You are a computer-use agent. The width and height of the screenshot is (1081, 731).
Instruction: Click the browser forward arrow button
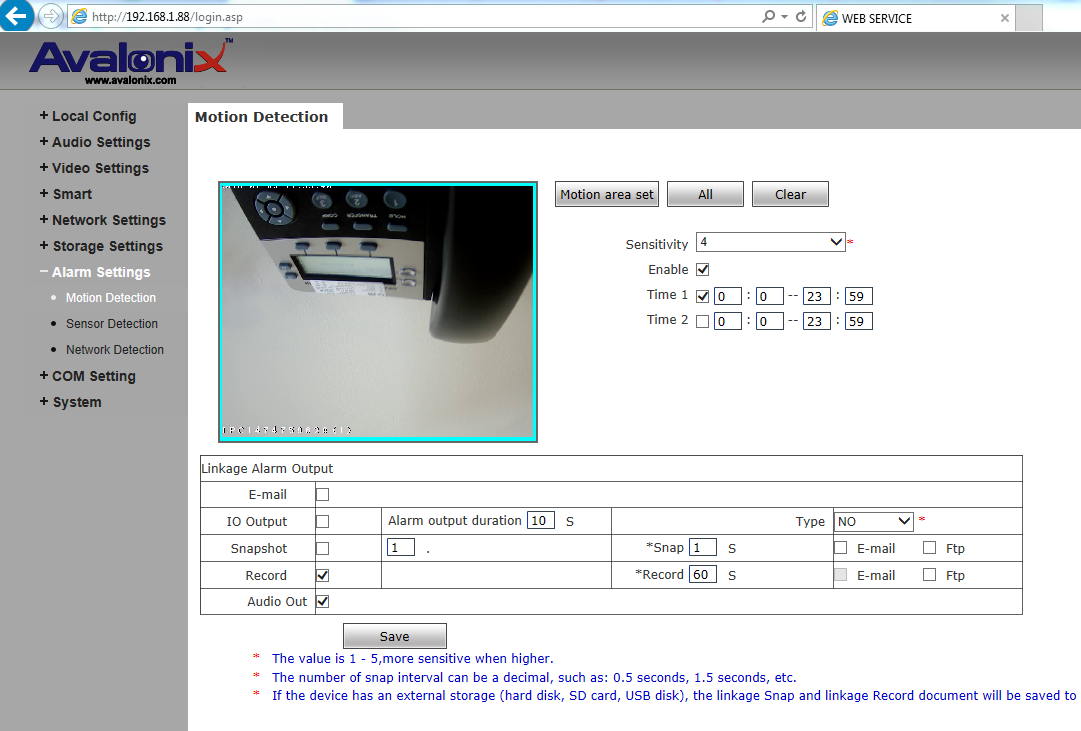pos(50,17)
